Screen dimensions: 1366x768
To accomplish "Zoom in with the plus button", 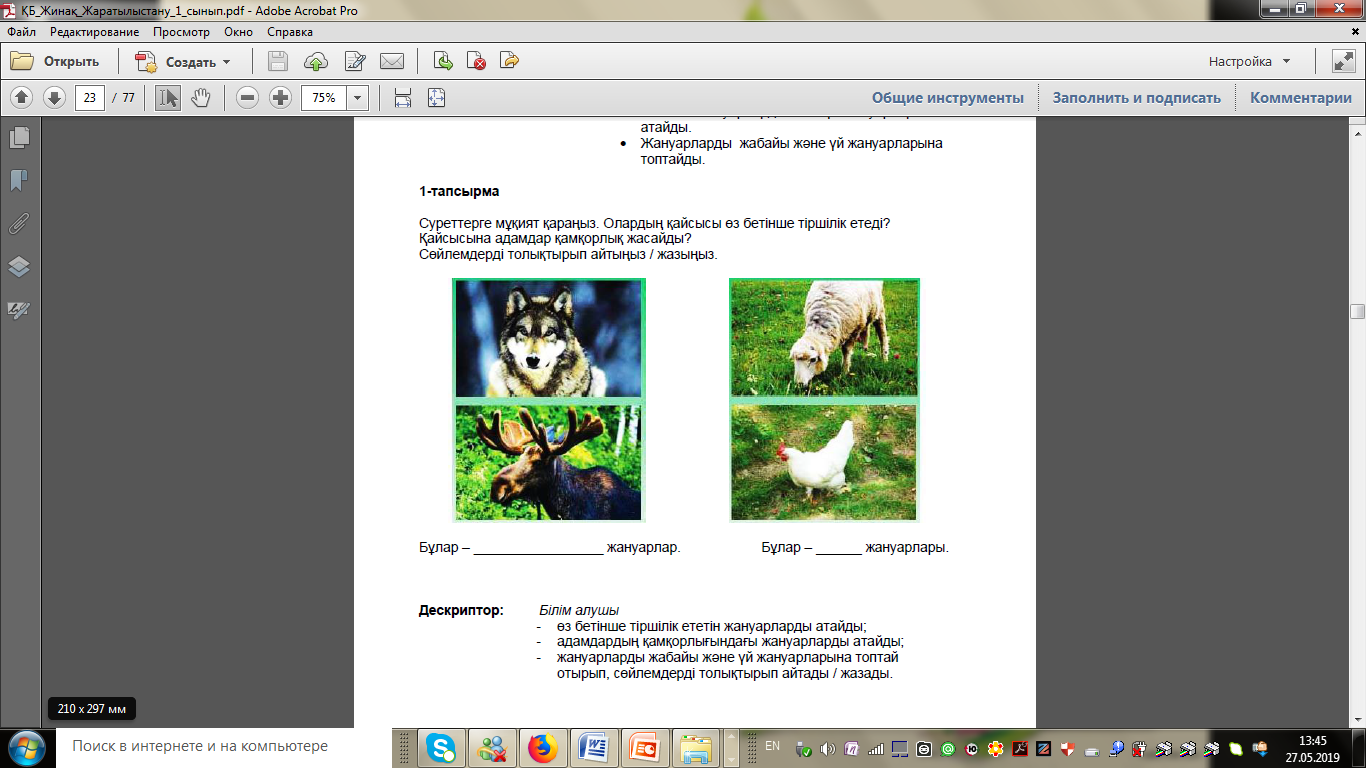I will (x=280, y=97).
